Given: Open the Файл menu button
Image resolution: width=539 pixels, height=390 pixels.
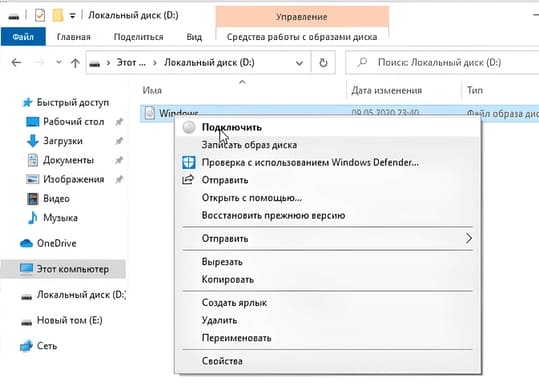Looking at the screenshot, I should pos(23,36).
